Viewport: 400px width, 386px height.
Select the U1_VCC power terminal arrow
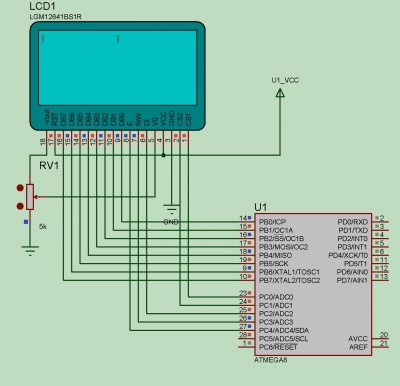point(280,94)
